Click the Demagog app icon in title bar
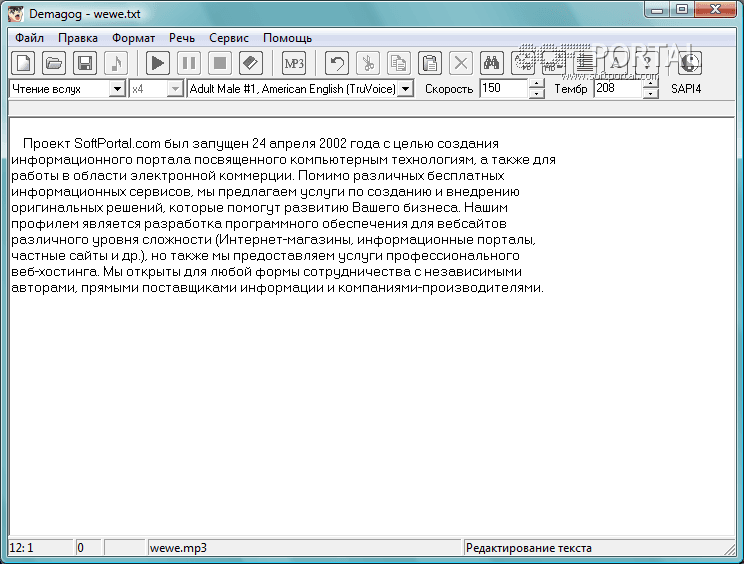The height and width of the screenshot is (564, 744). [16, 14]
